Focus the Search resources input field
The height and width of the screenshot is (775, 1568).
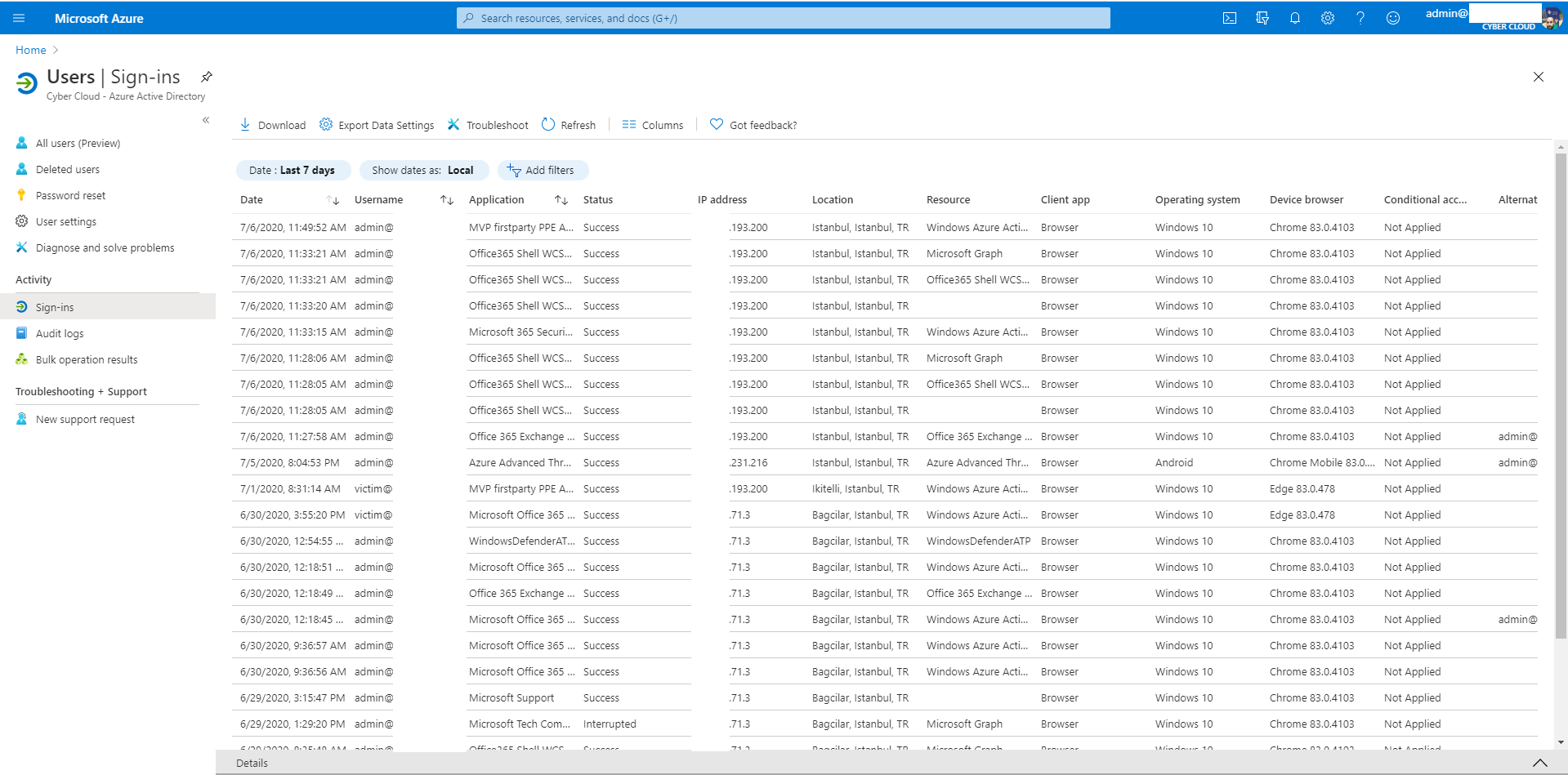[784, 18]
